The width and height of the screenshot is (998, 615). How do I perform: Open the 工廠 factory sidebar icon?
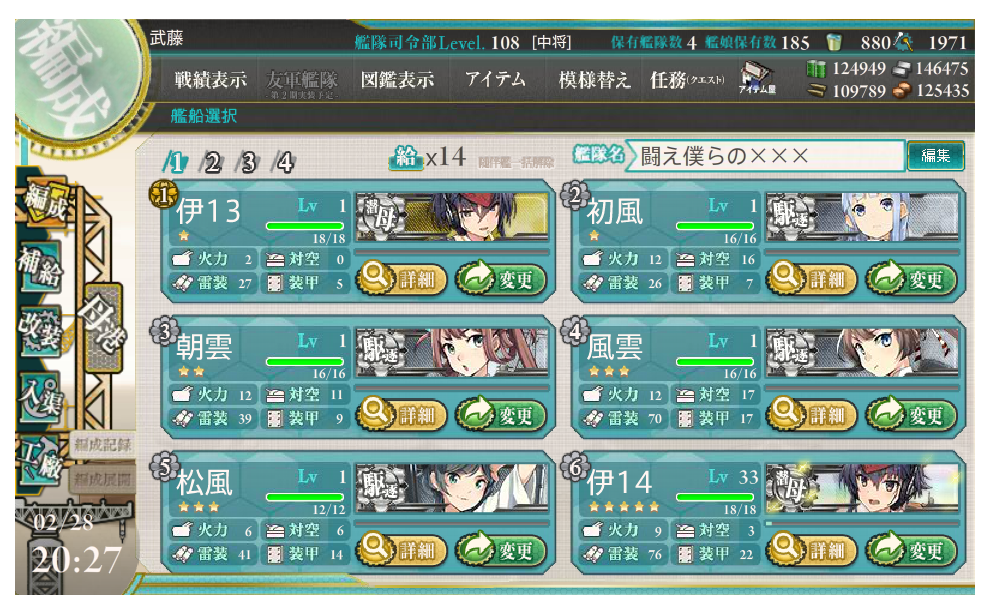pyautogui.click(x=41, y=460)
